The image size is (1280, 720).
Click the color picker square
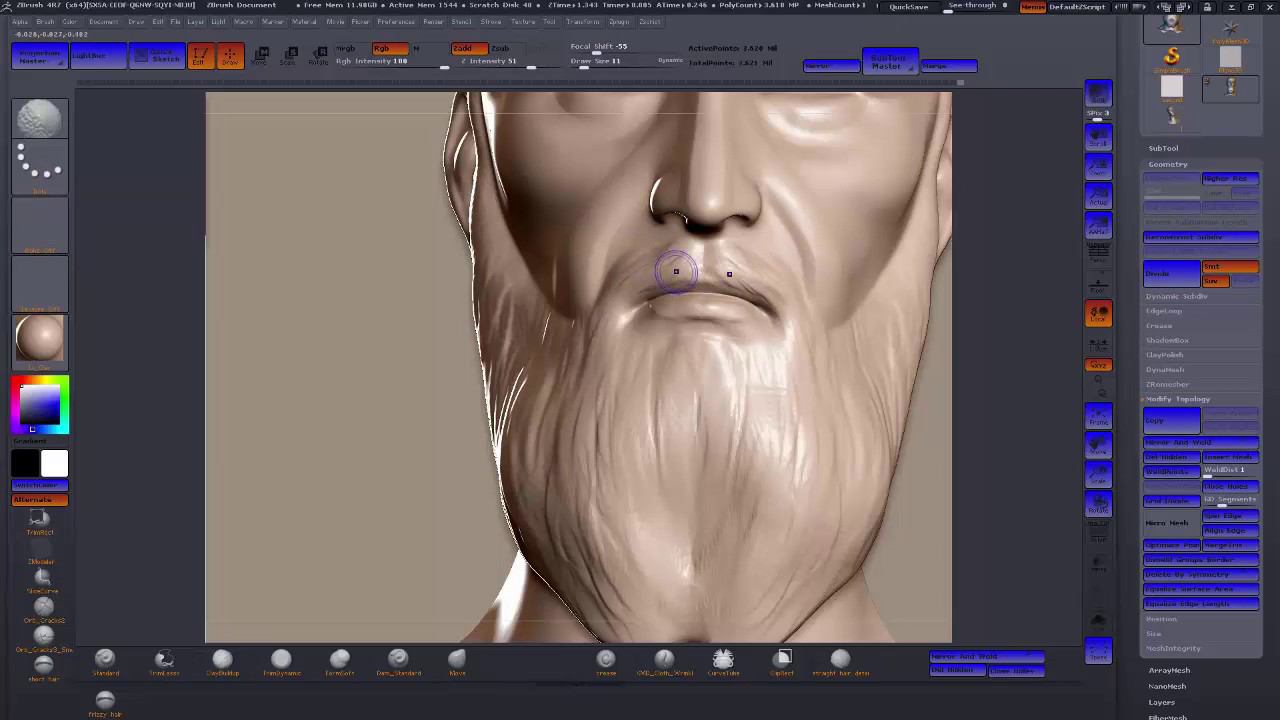pyautogui.click(x=40, y=405)
